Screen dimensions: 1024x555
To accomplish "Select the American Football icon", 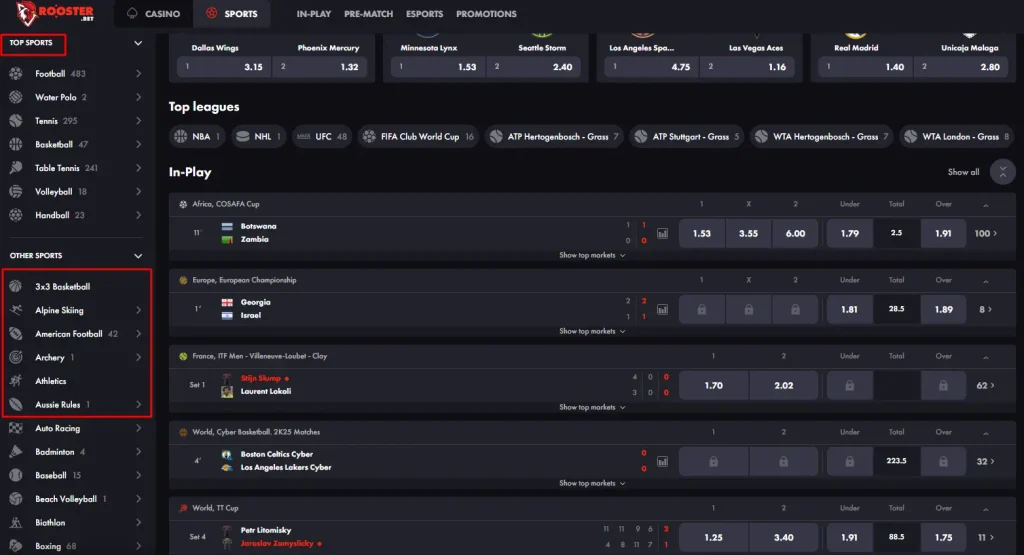I will [16, 334].
